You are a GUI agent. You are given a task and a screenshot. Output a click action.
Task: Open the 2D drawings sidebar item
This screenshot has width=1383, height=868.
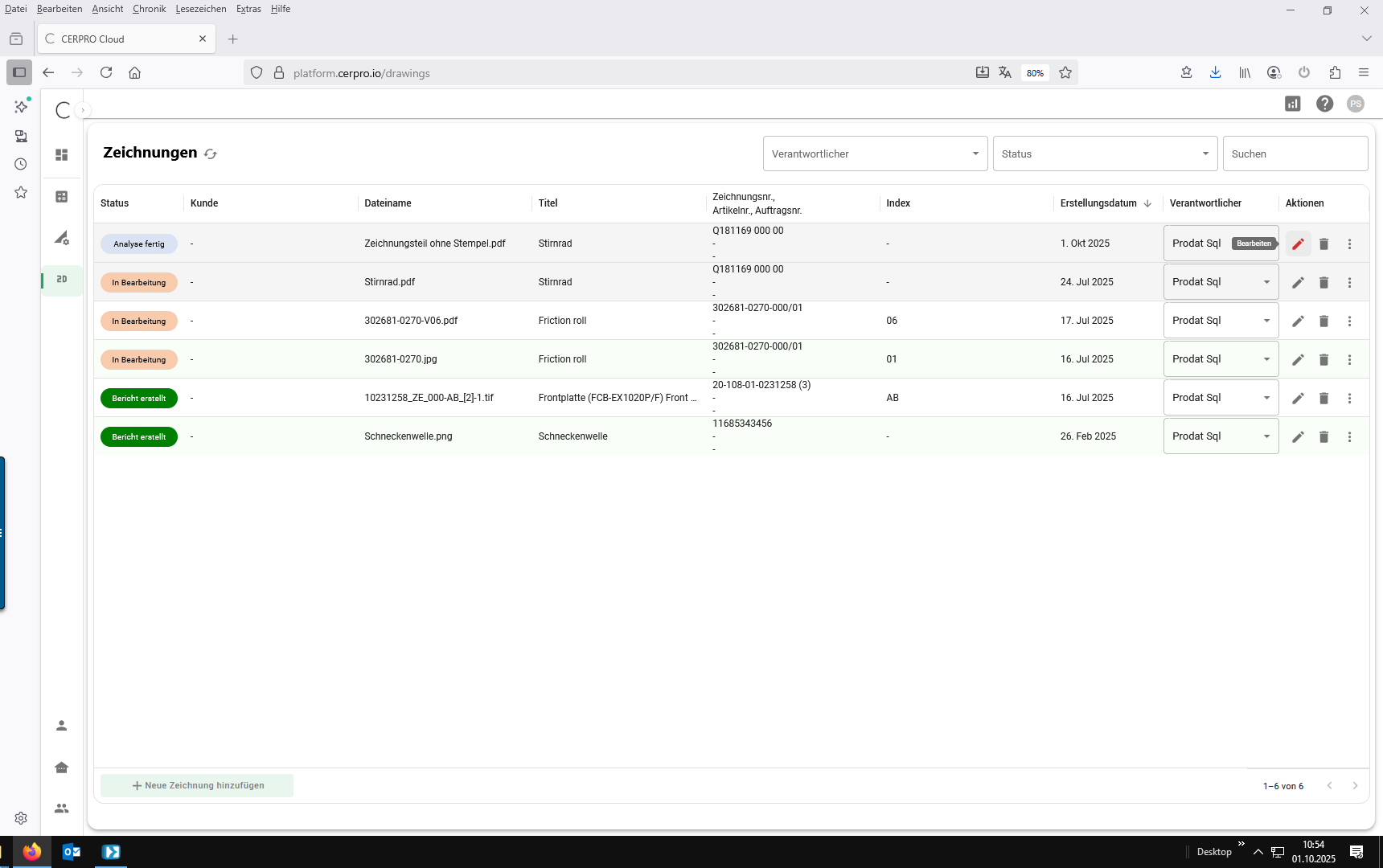62,280
